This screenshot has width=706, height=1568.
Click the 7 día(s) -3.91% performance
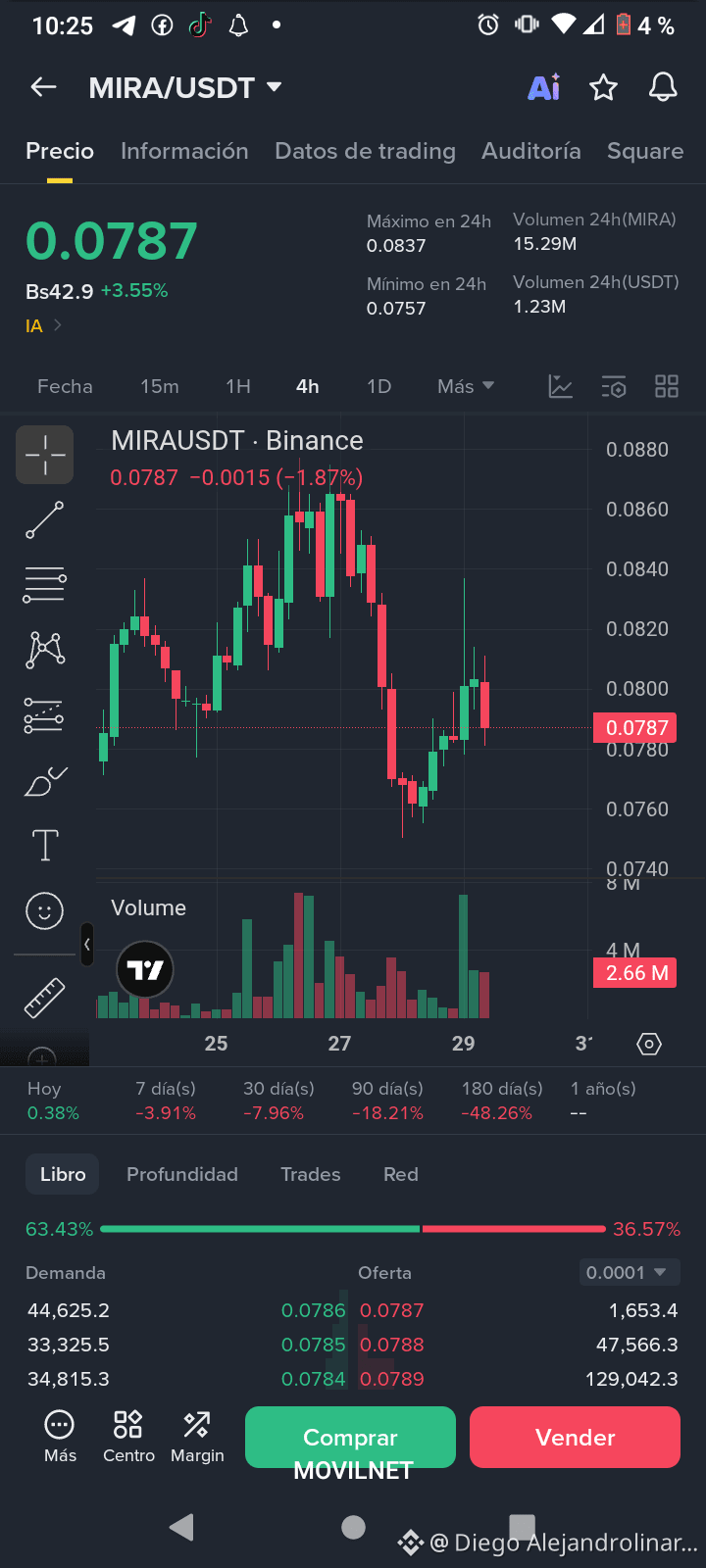[166, 1101]
